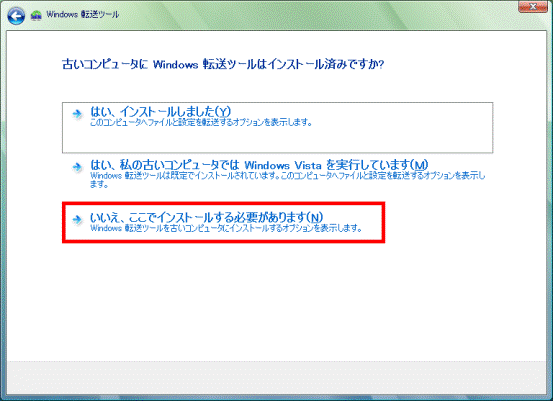
Task: Click arrow icon beside the いいえ option
Action: (x=77, y=219)
